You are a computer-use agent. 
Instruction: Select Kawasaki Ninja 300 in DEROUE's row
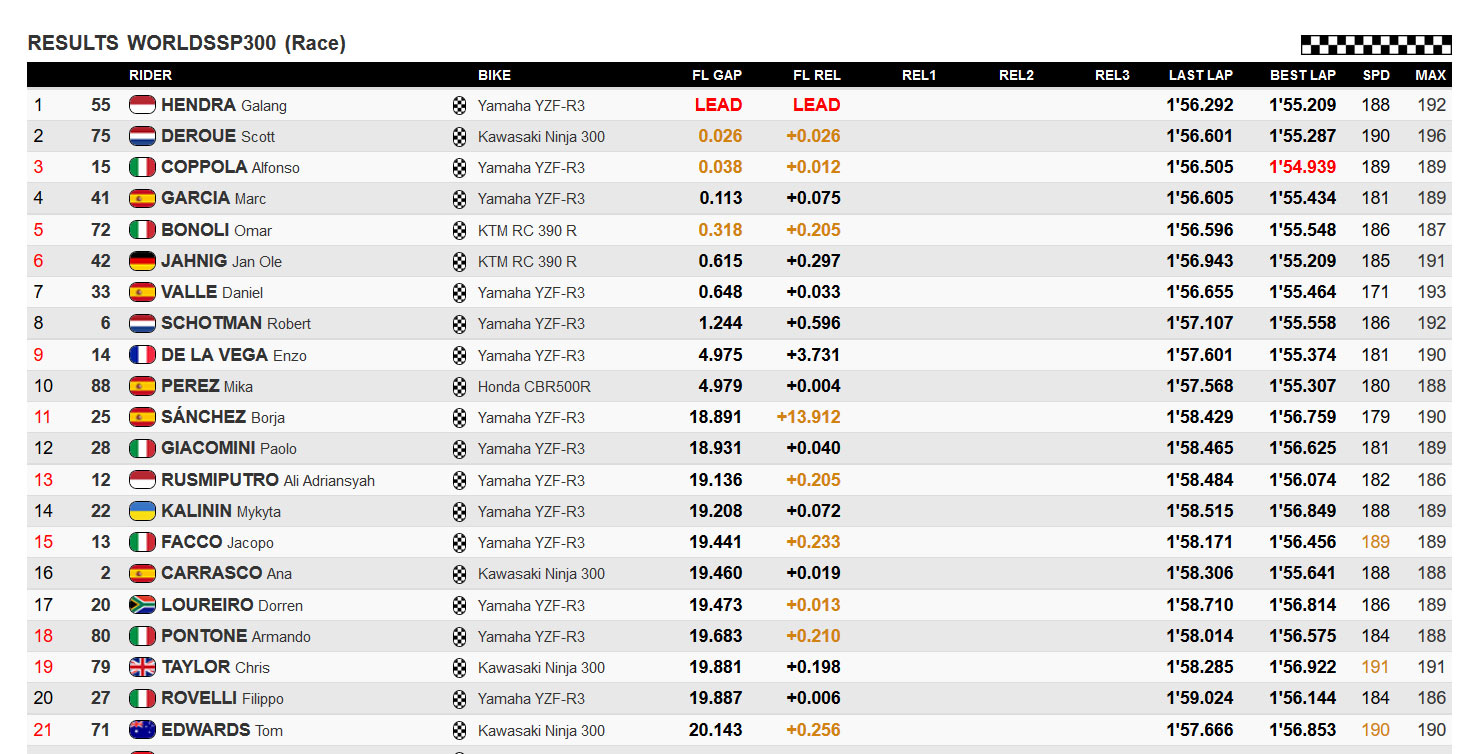coord(541,136)
